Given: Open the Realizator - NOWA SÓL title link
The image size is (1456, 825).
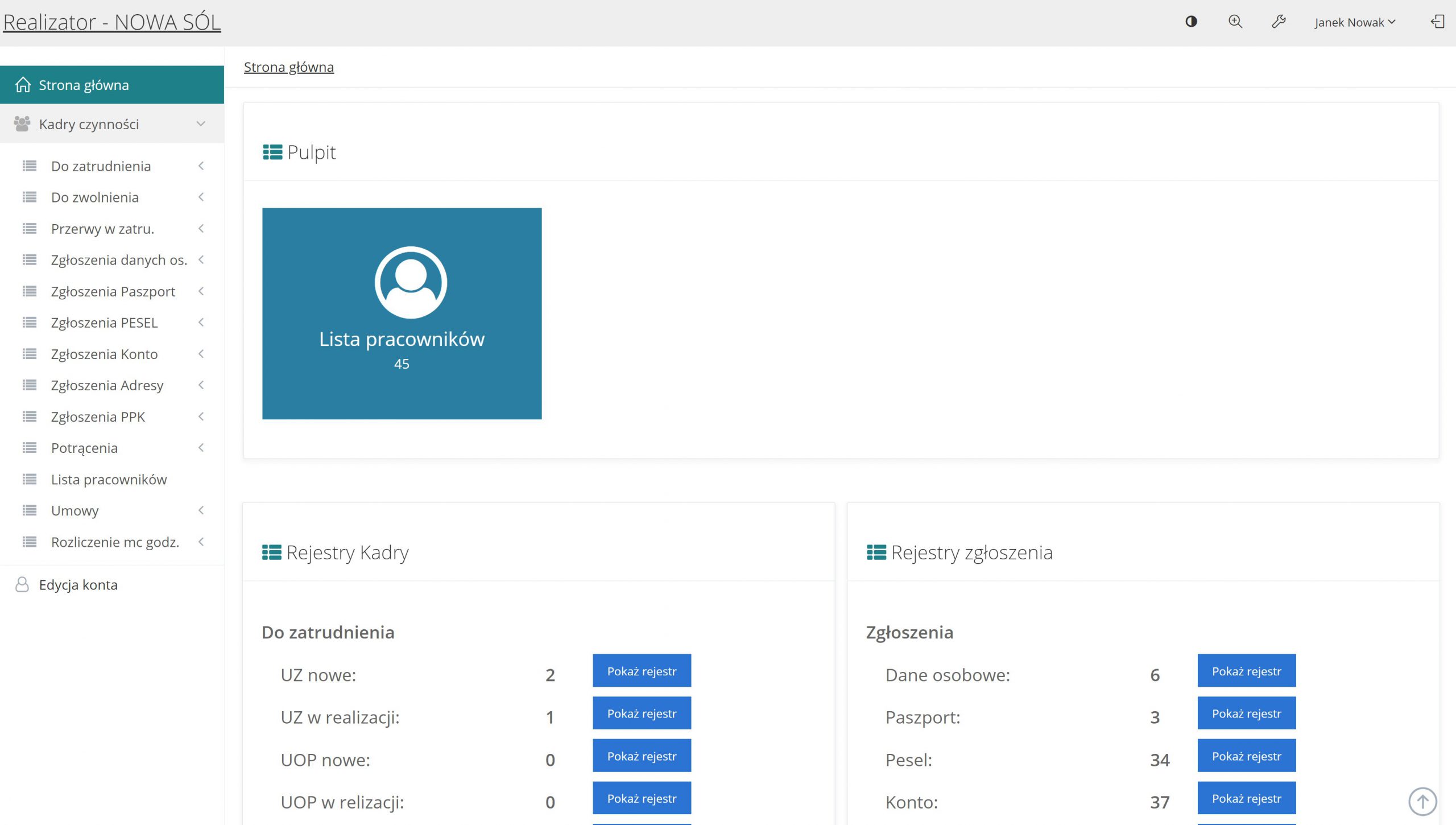Looking at the screenshot, I should 112,22.
